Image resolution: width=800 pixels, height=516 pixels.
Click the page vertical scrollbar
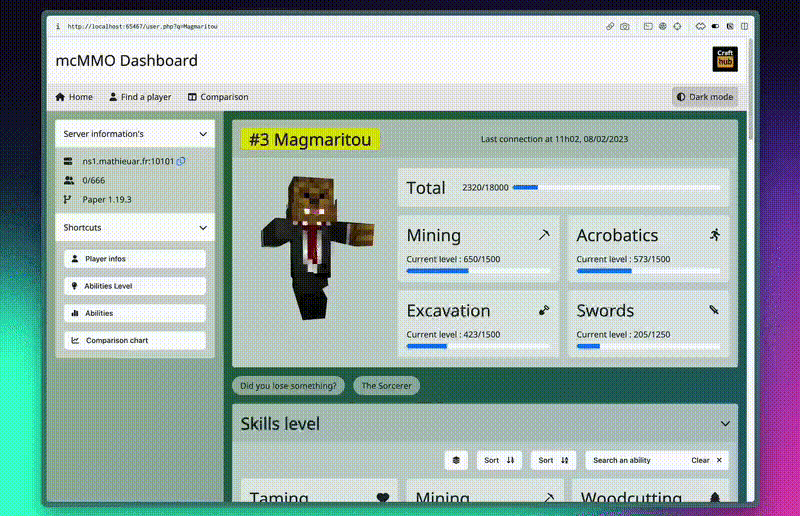[x=750, y=90]
